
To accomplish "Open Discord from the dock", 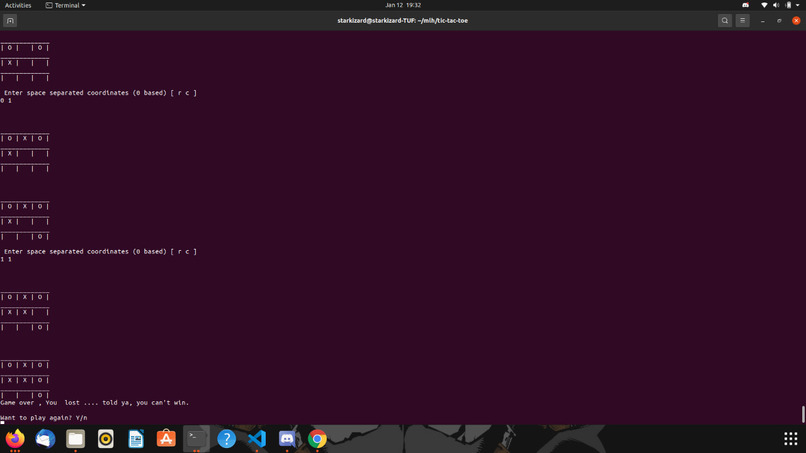I will coord(287,439).
